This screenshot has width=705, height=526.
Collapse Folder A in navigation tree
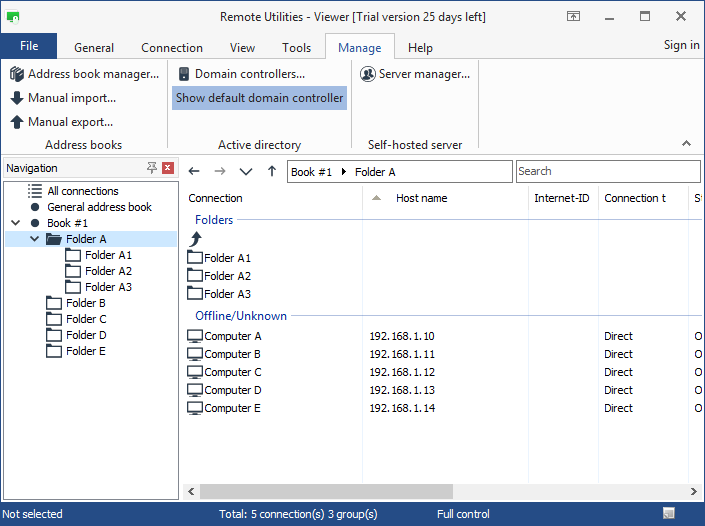35,239
